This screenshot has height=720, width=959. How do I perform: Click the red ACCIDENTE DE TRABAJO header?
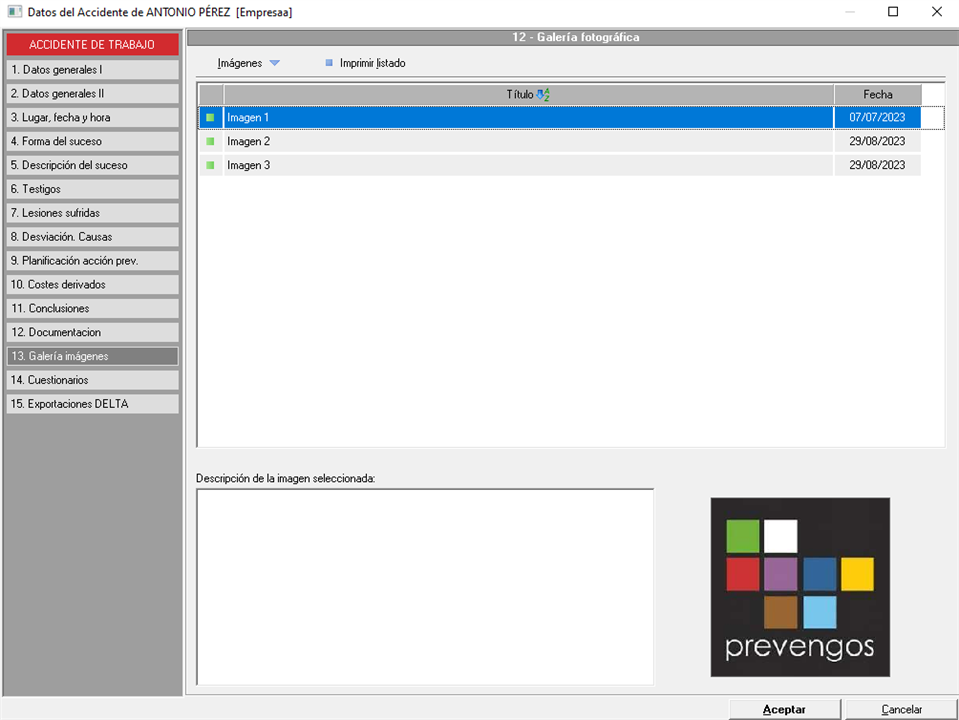pos(92,45)
